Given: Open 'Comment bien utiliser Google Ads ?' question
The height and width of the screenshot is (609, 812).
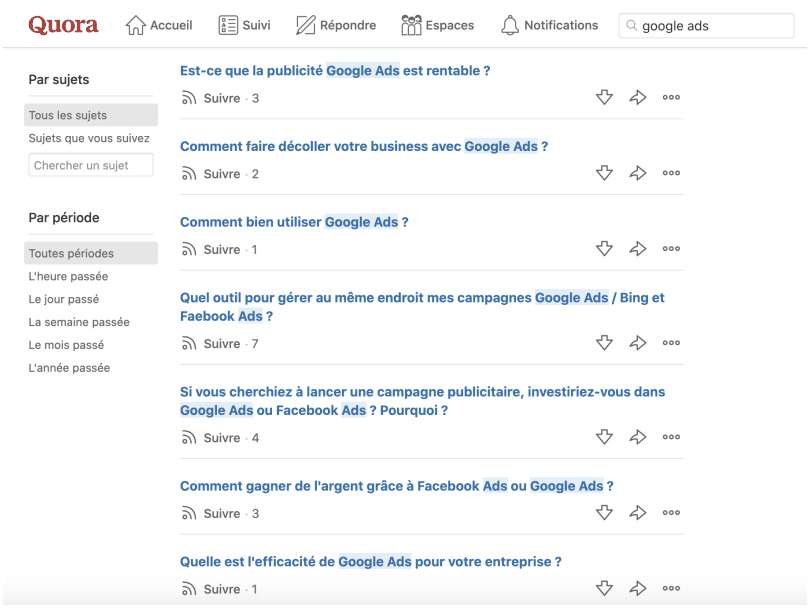Looking at the screenshot, I should click(294, 222).
